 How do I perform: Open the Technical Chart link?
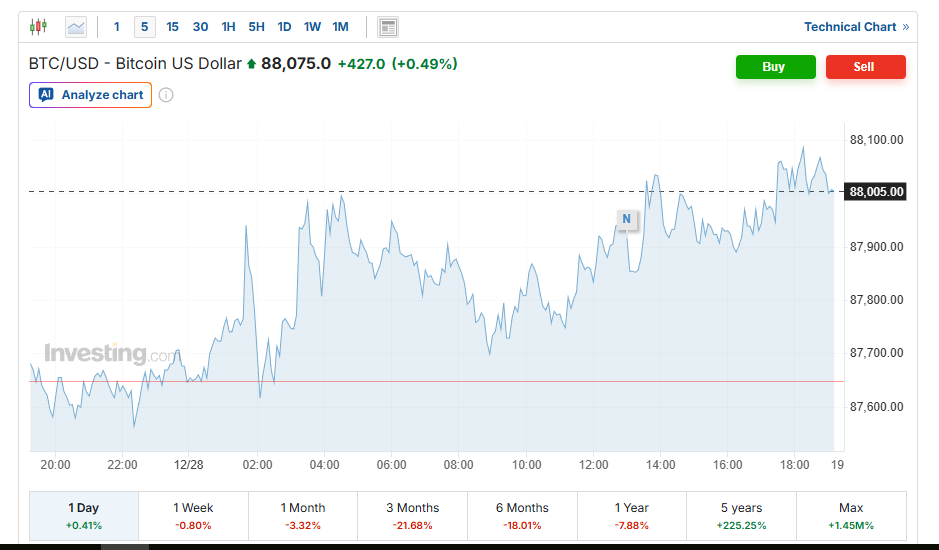856,27
